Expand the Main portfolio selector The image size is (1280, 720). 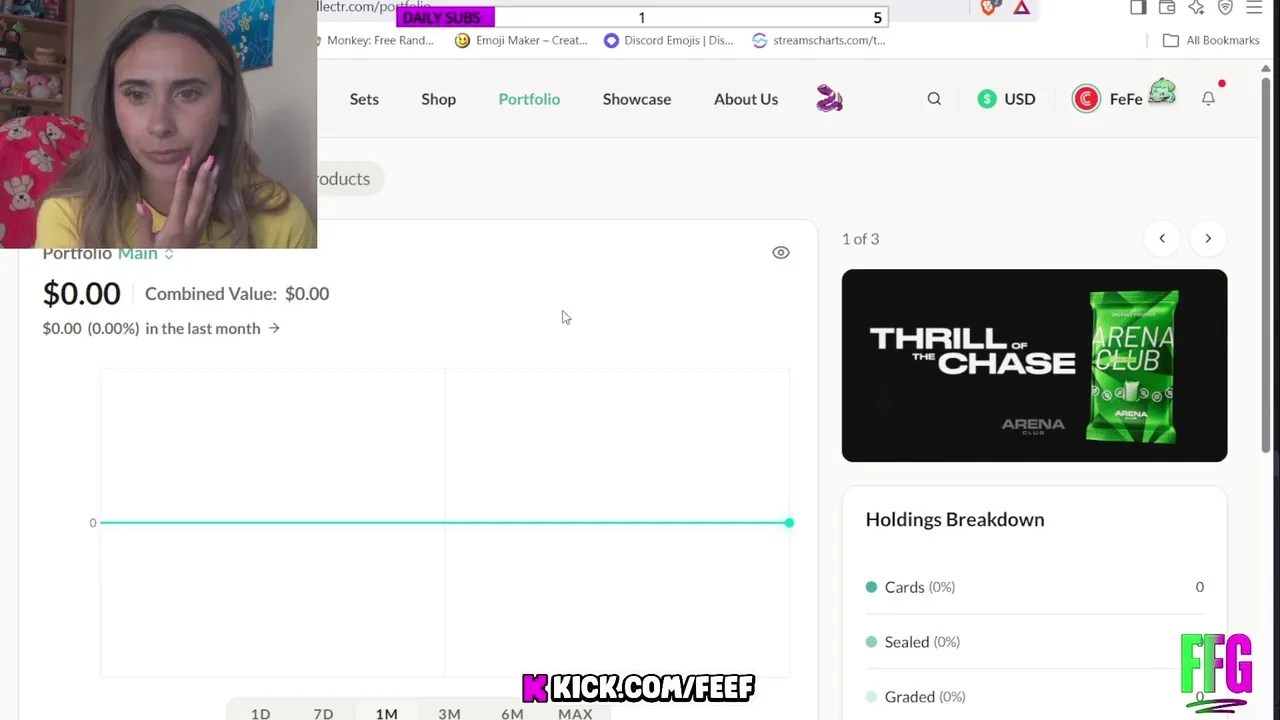tap(146, 253)
